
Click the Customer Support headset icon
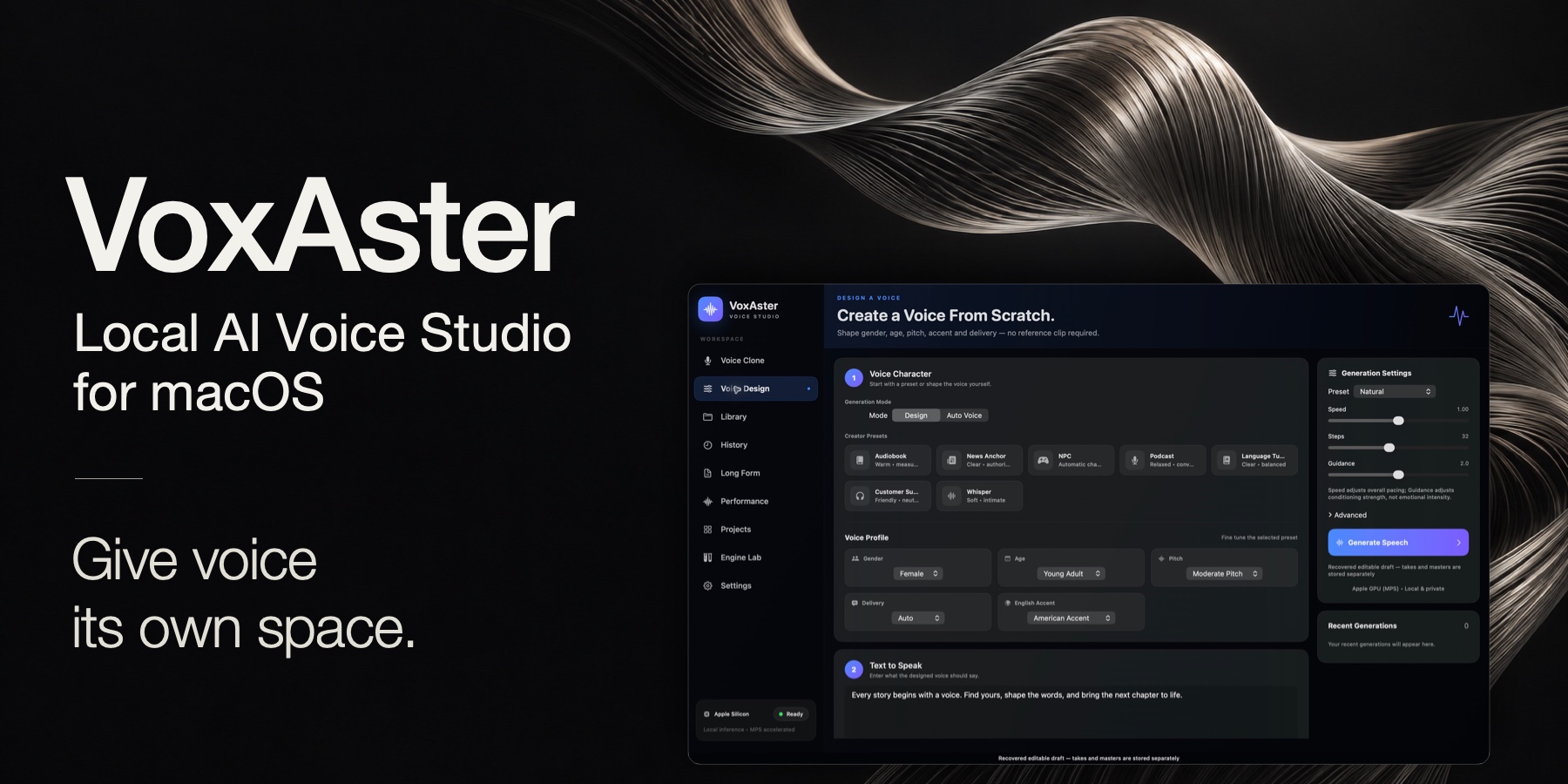[x=860, y=496]
